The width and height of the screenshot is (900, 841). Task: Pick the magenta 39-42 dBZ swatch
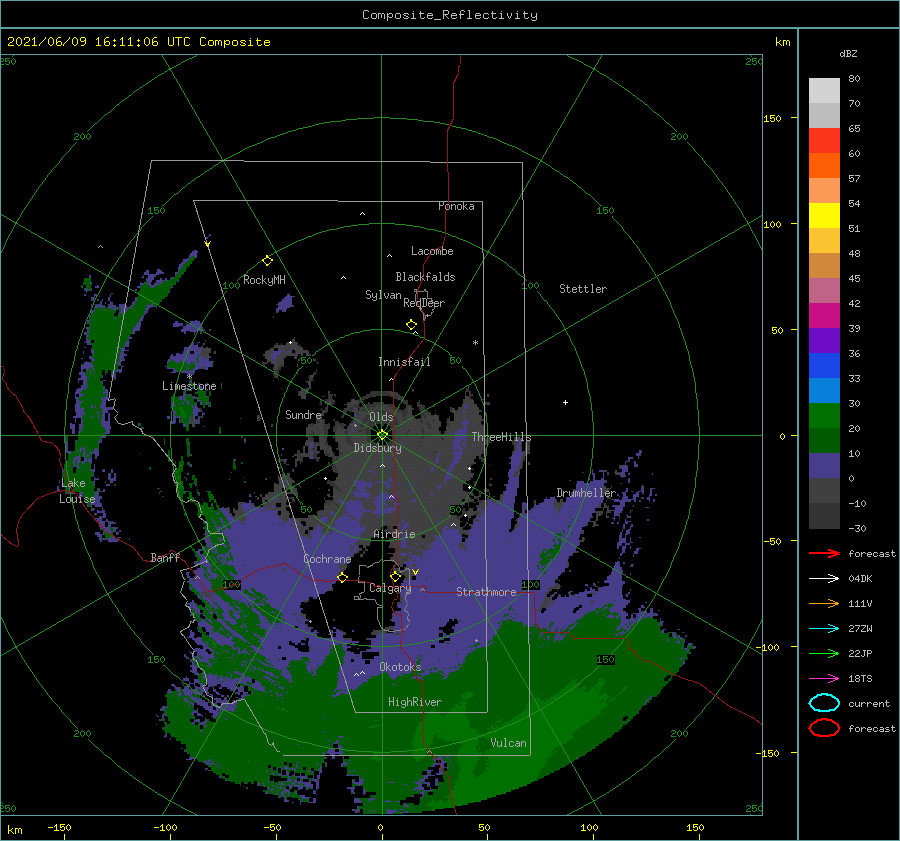click(824, 316)
